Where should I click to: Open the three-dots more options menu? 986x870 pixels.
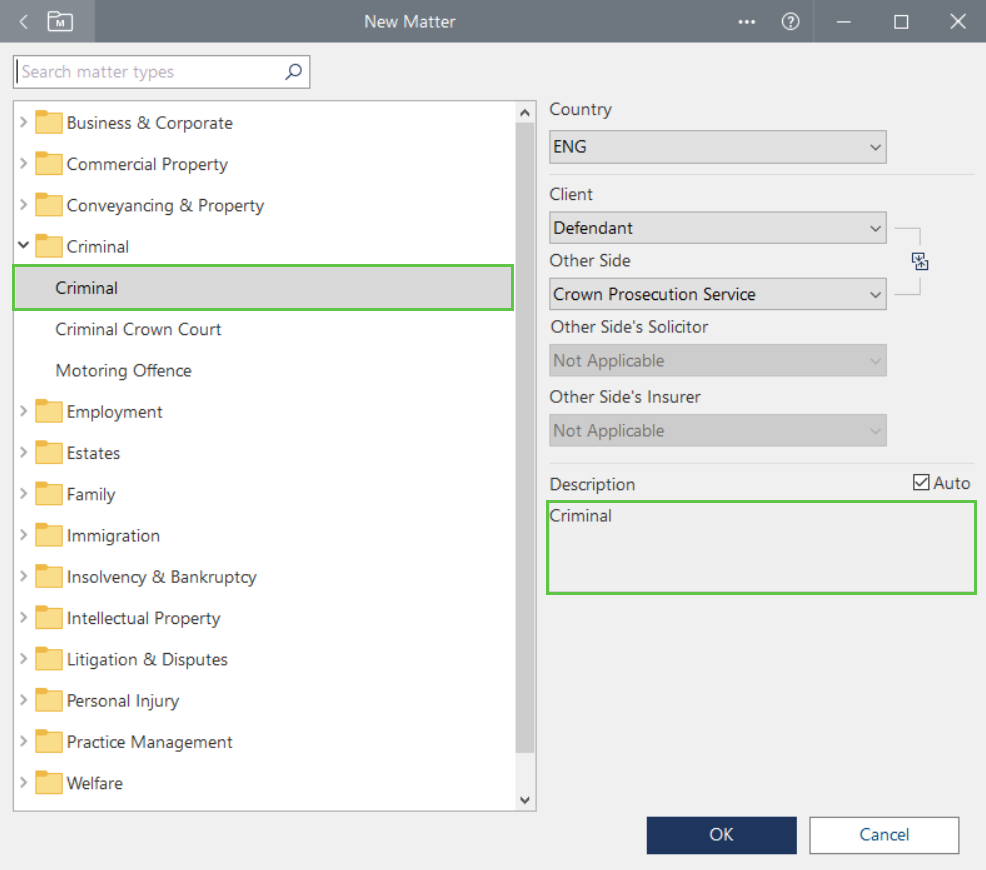tap(747, 22)
